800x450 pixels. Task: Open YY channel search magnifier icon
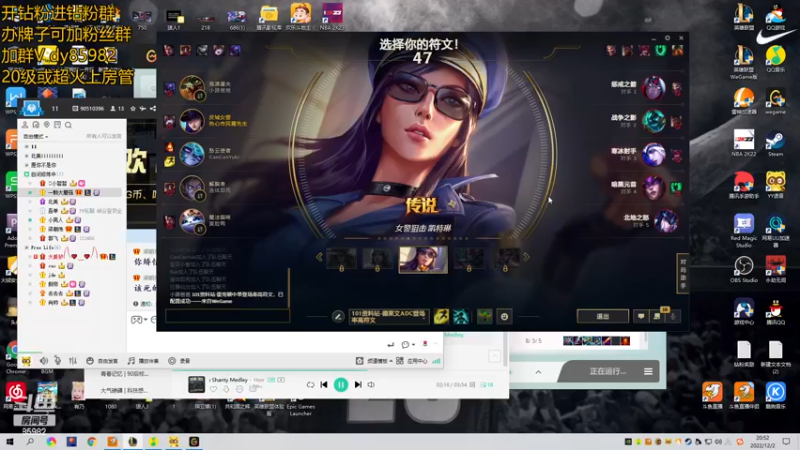[68, 125]
